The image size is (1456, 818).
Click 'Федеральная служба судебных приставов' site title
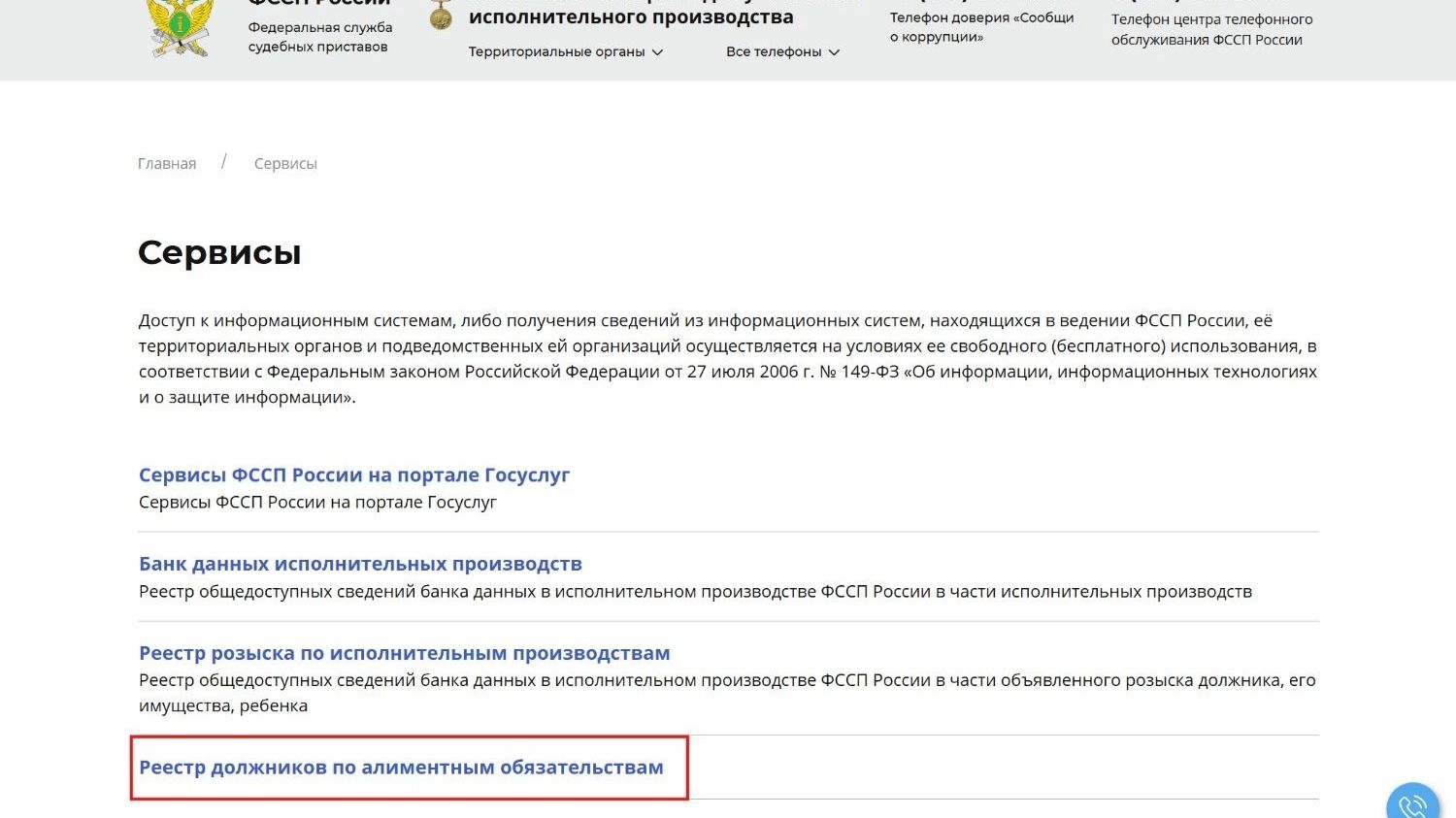pos(319,37)
